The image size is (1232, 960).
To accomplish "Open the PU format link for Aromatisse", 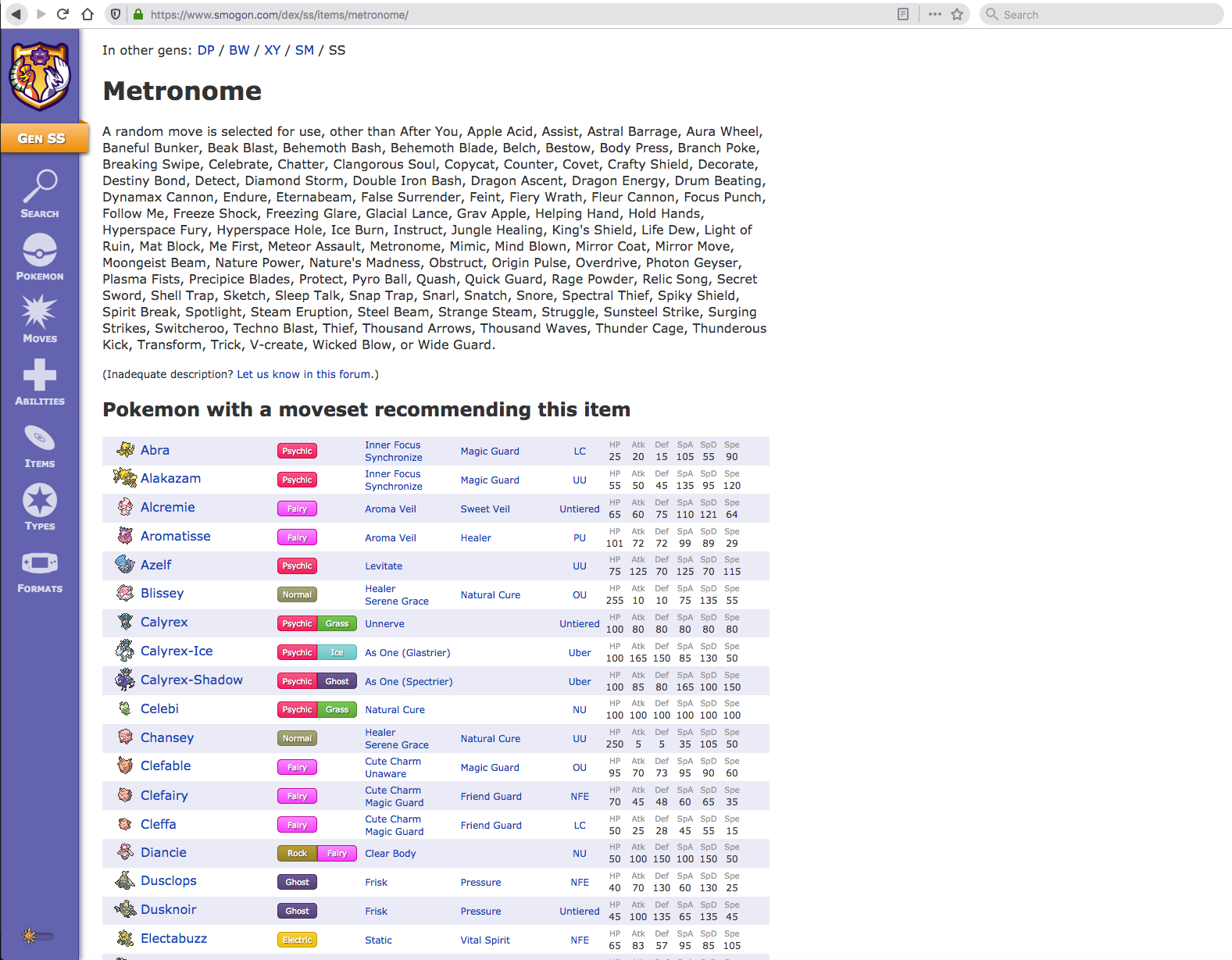I will 580,537.
